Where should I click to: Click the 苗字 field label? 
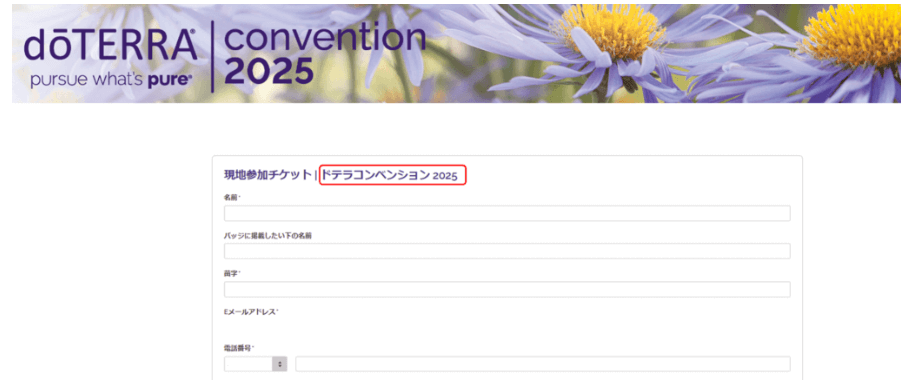[232, 273]
